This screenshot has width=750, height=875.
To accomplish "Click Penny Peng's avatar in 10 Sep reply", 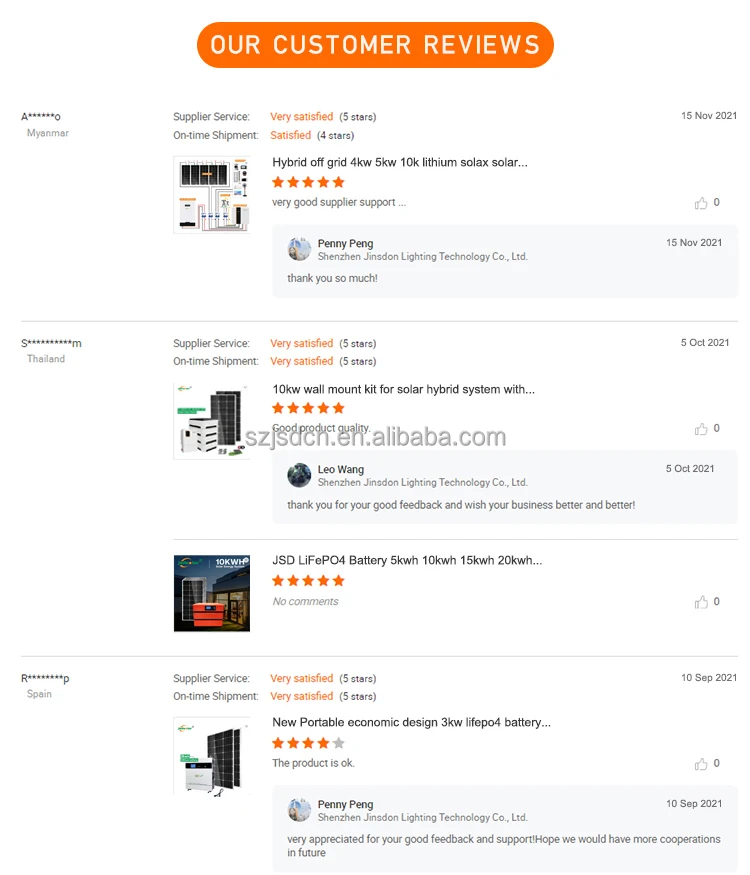I will (299, 810).
